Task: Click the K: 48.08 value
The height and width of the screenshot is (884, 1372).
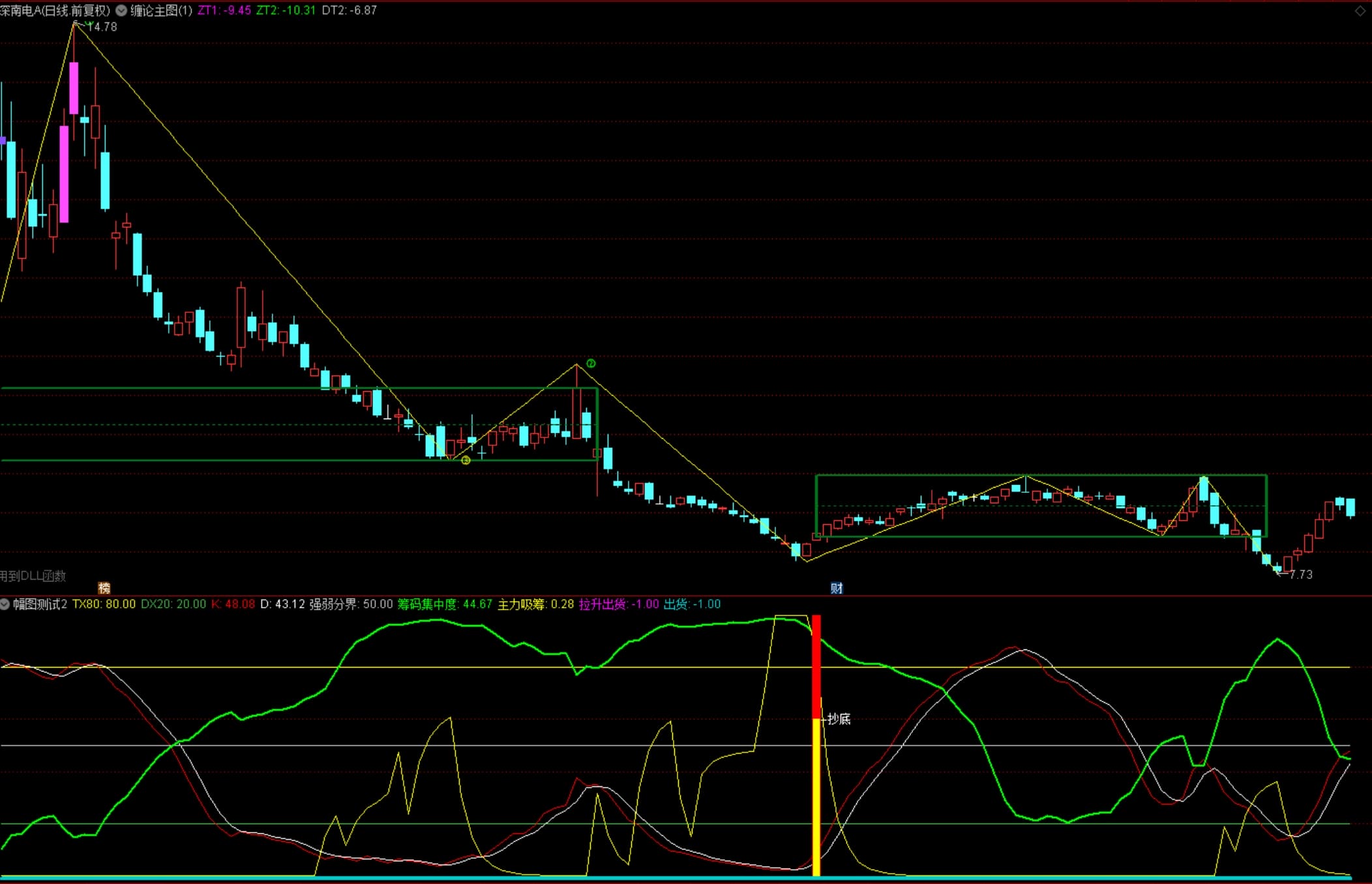Action: [x=233, y=604]
